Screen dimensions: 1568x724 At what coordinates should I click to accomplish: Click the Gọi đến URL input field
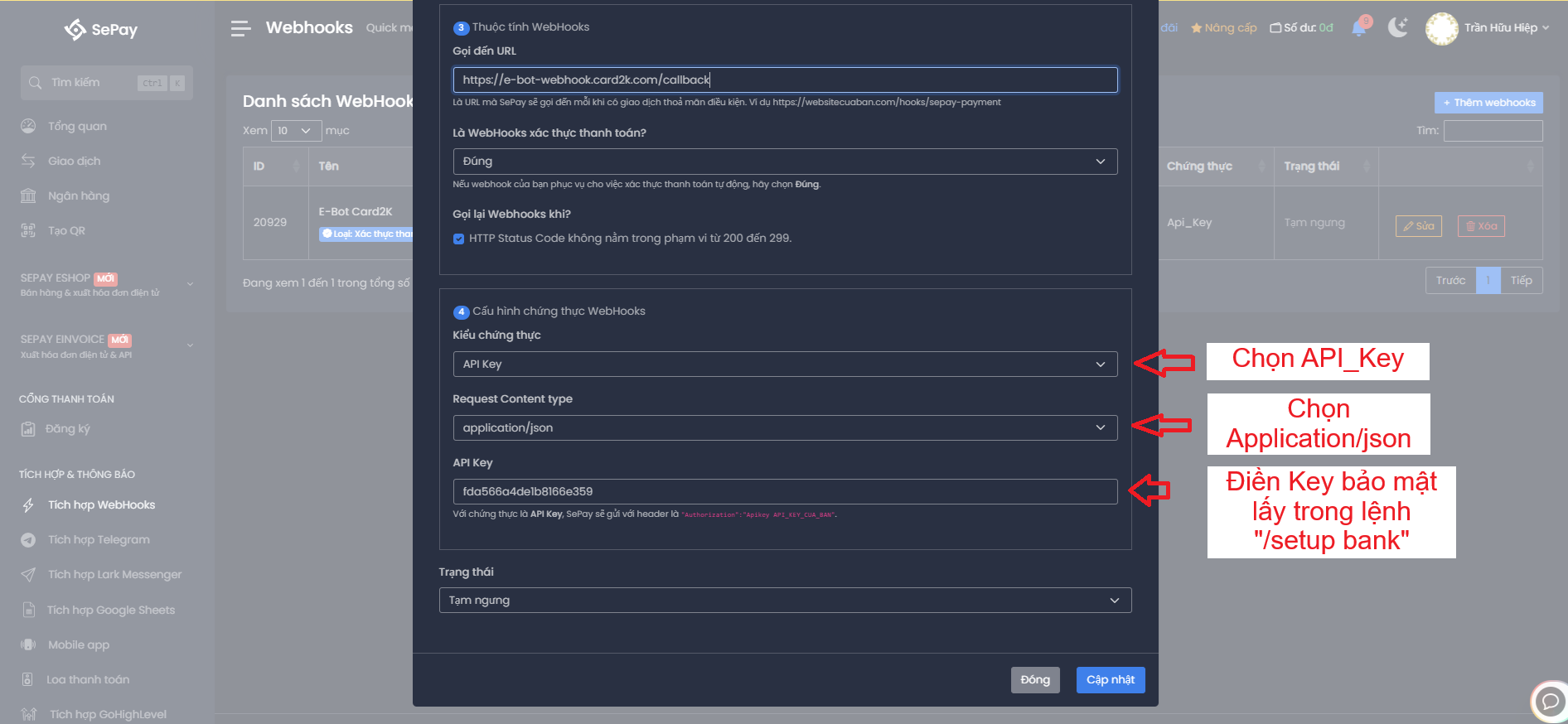click(x=784, y=80)
